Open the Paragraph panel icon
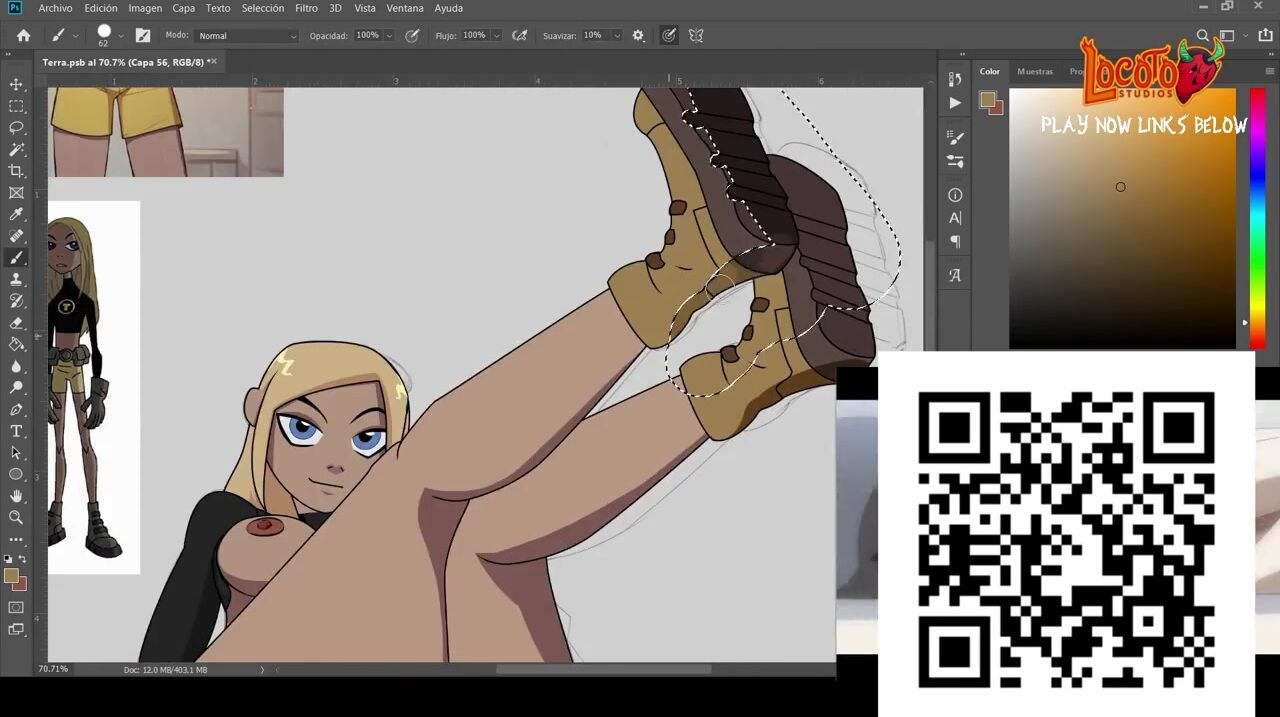The image size is (1280, 717). point(955,241)
